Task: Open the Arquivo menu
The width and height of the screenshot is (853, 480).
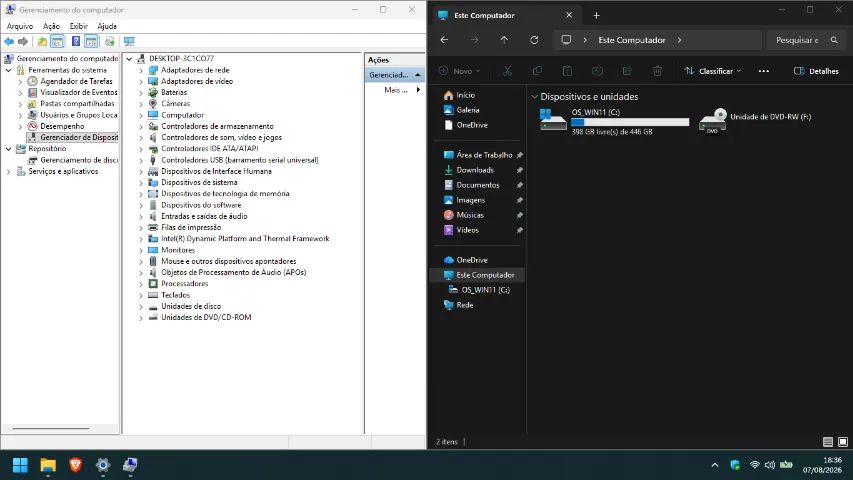Action: coord(20,26)
